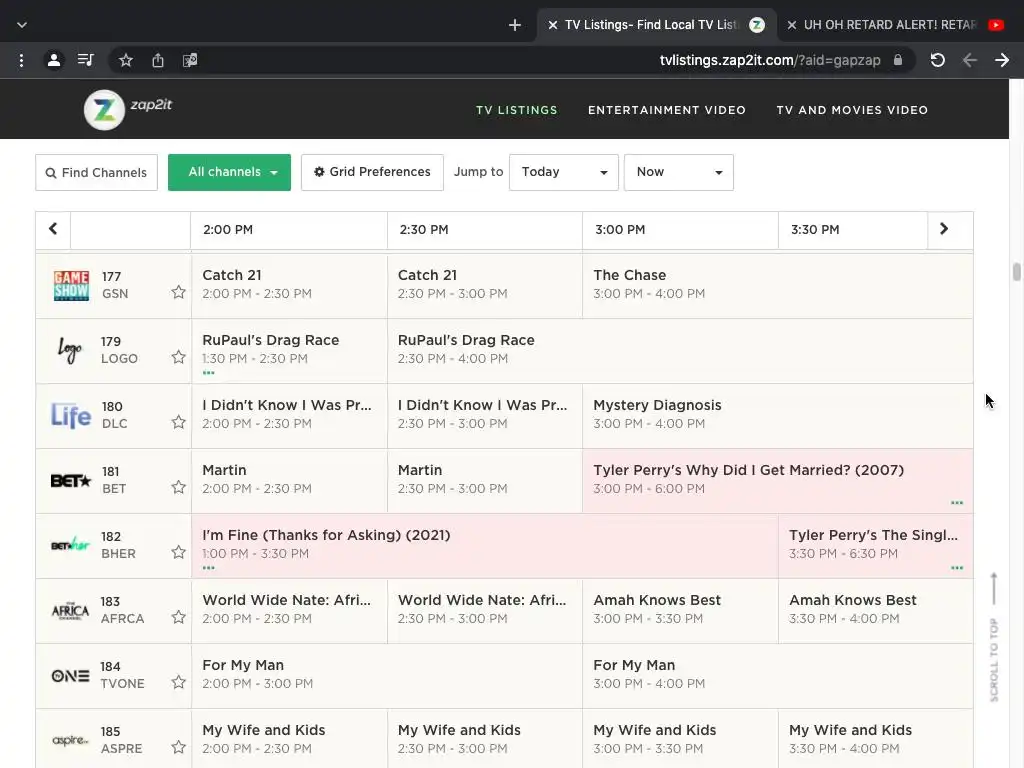Mark ASPRE channel as favorite
The width and height of the screenshot is (1024, 768).
178,746
